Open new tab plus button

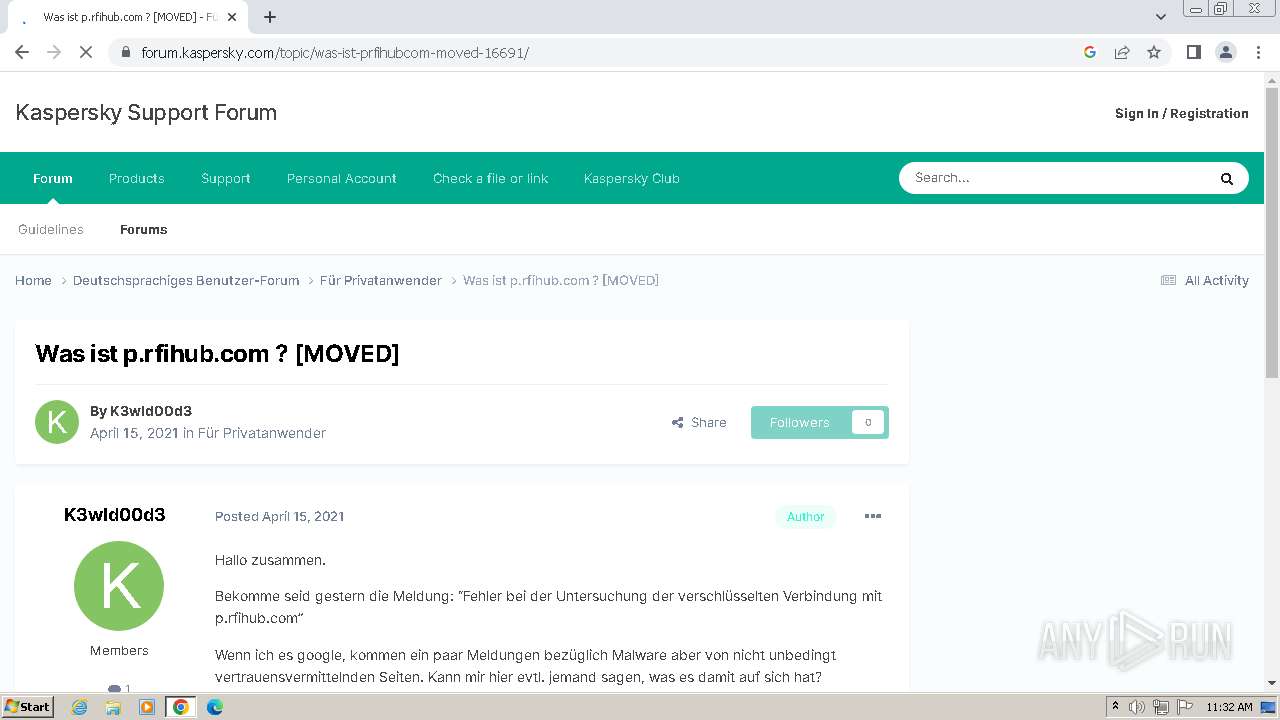click(x=270, y=17)
